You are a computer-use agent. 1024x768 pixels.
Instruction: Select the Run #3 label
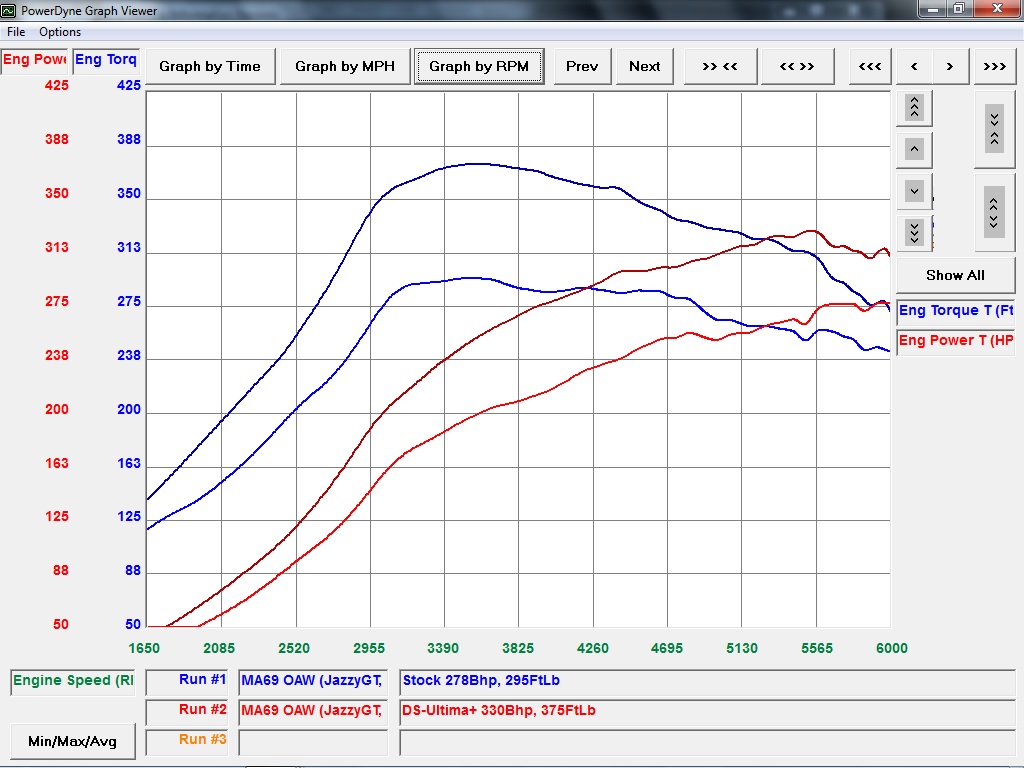187,741
